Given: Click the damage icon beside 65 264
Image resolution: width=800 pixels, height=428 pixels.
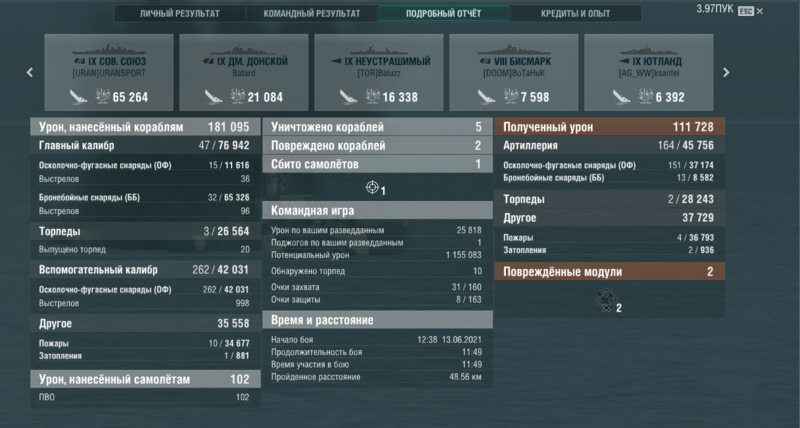Looking at the screenshot, I should (x=104, y=97).
